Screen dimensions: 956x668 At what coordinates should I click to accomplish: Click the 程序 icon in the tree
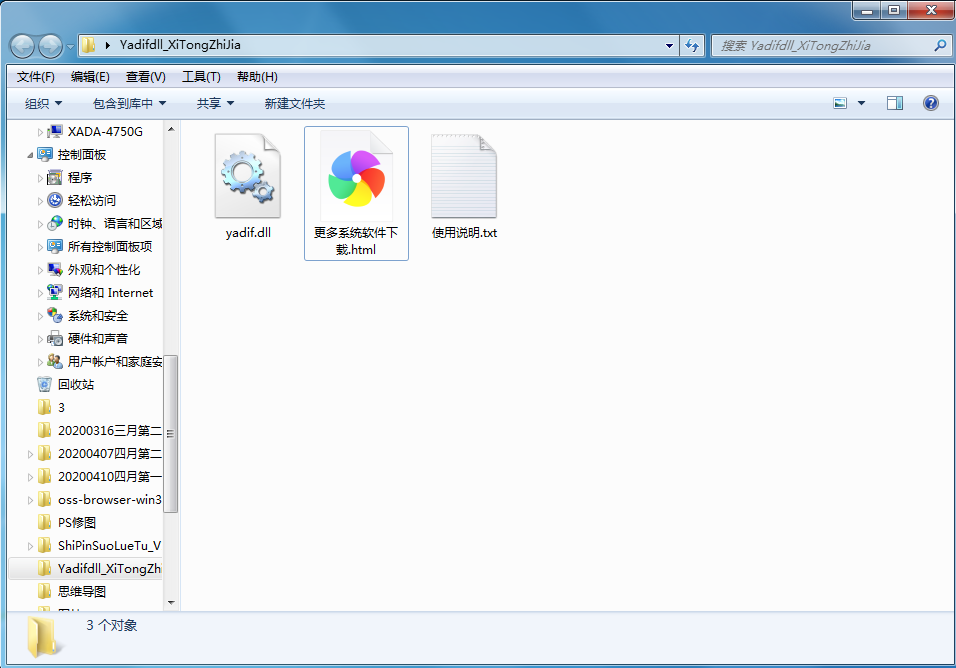(x=55, y=177)
